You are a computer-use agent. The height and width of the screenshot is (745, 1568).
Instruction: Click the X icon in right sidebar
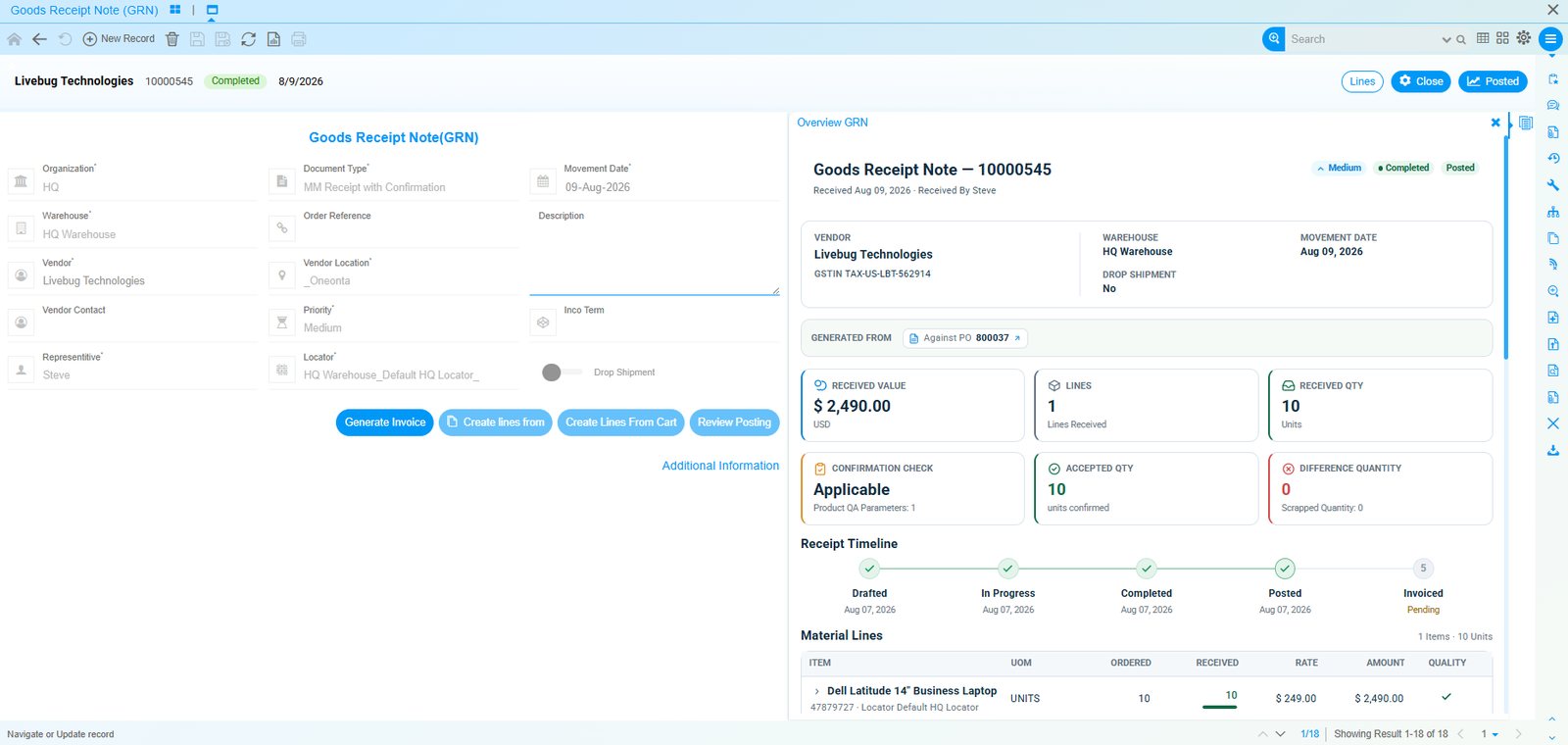point(1552,423)
